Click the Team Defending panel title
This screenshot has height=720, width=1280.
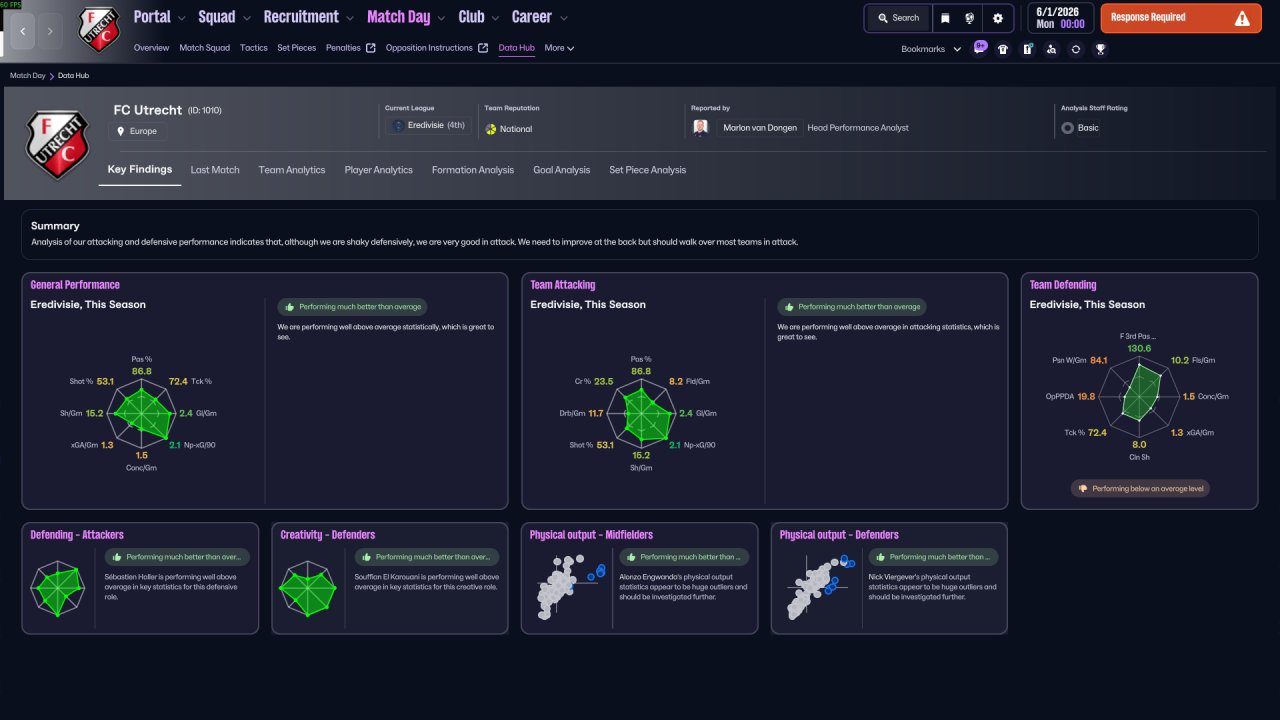click(1063, 285)
